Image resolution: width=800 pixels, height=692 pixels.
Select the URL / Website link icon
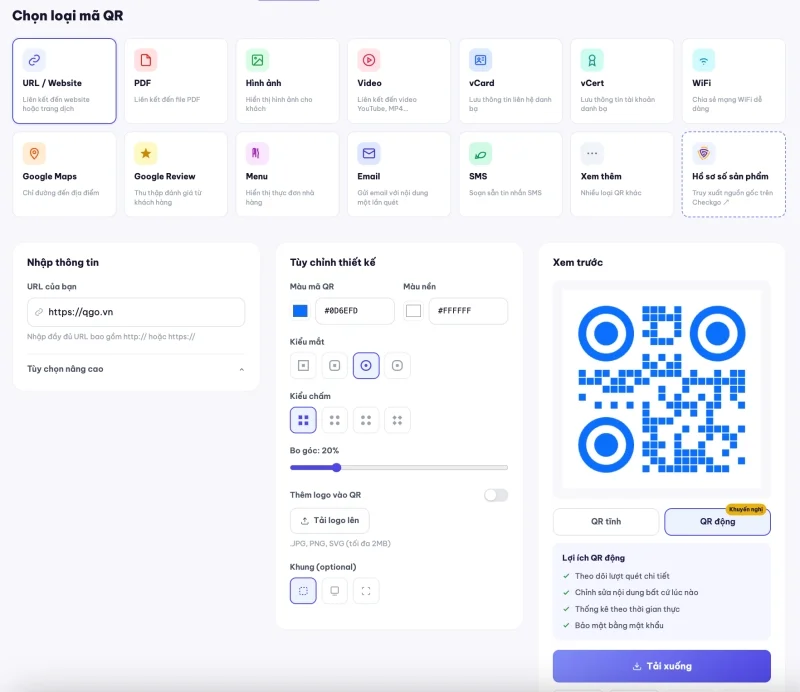click(34, 60)
